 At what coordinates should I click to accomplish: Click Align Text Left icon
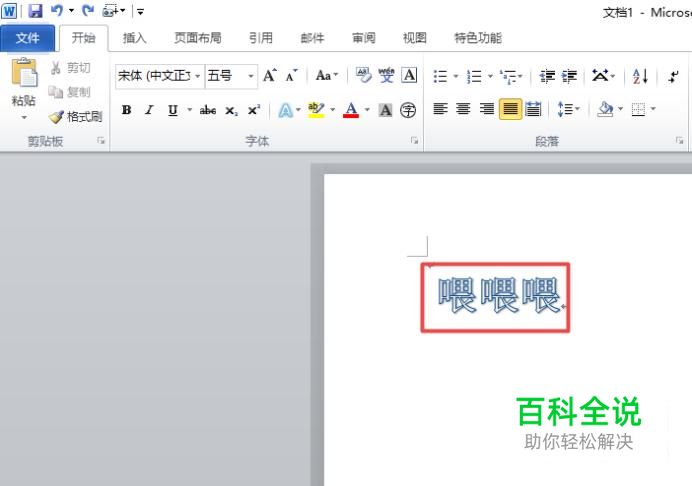click(x=440, y=109)
